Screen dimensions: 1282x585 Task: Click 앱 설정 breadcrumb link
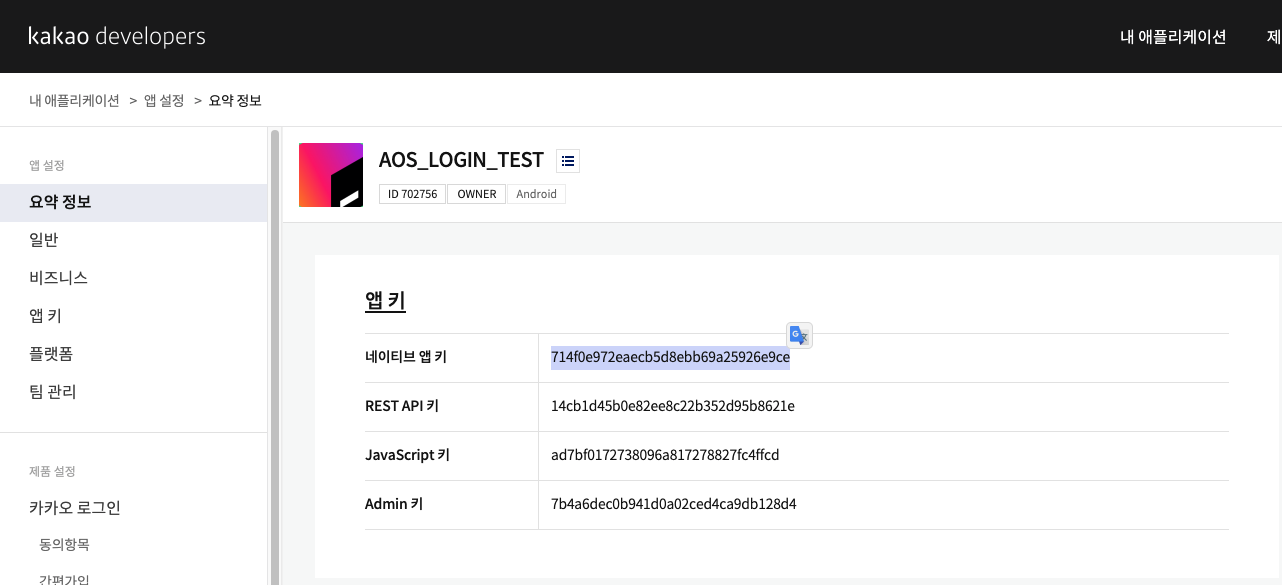coord(164,100)
